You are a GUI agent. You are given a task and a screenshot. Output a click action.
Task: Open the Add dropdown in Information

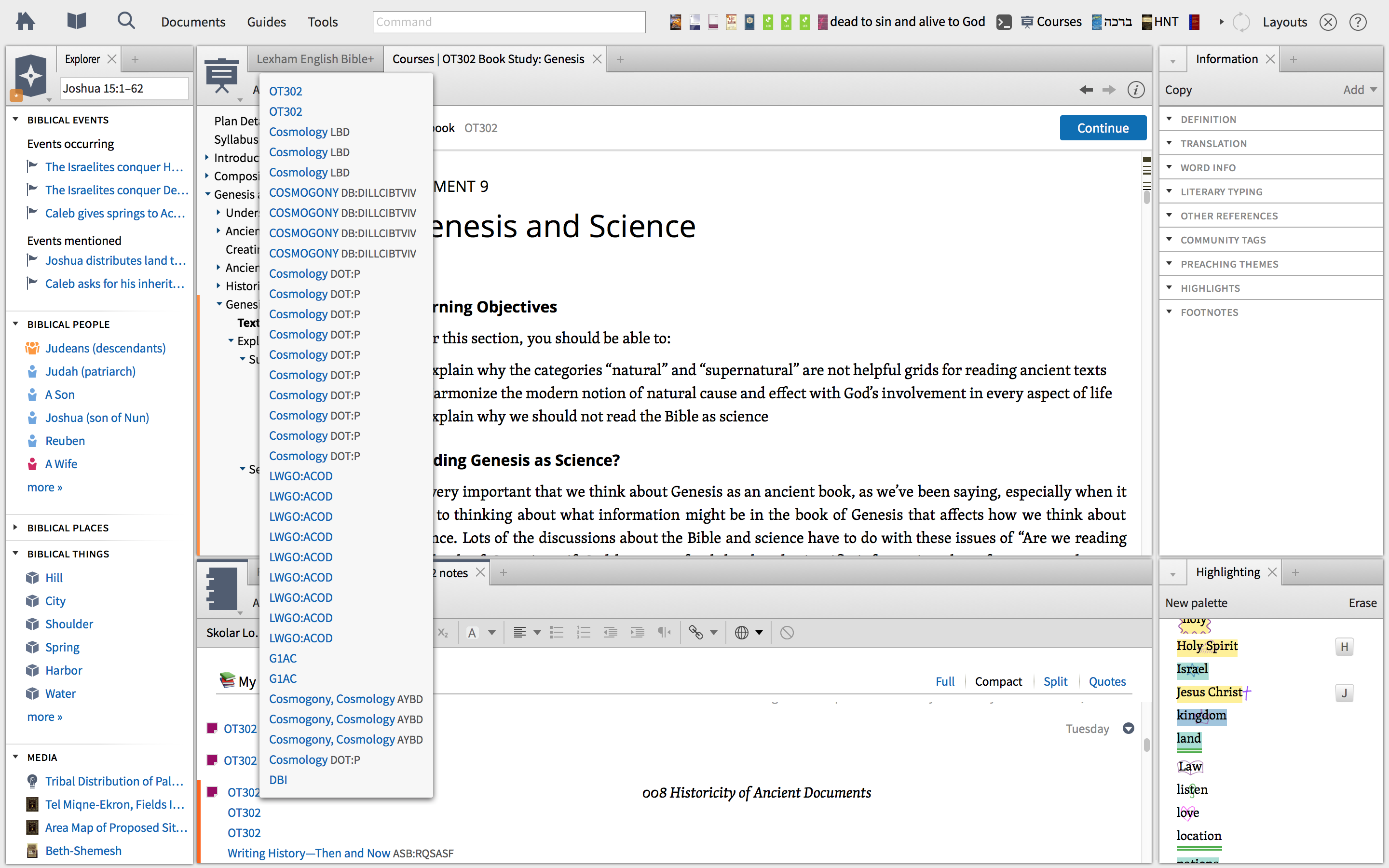1359,90
